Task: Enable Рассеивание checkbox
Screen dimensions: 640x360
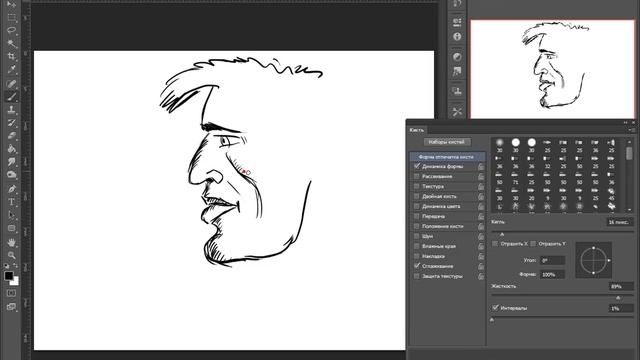Action: tap(417, 176)
